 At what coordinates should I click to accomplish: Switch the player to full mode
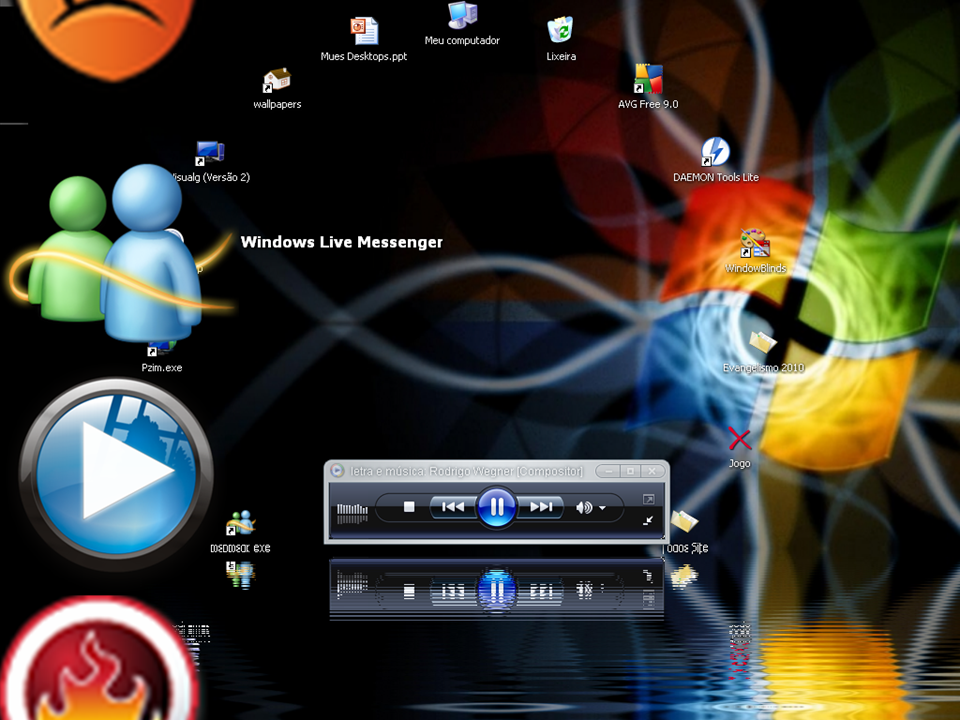click(648, 499)
